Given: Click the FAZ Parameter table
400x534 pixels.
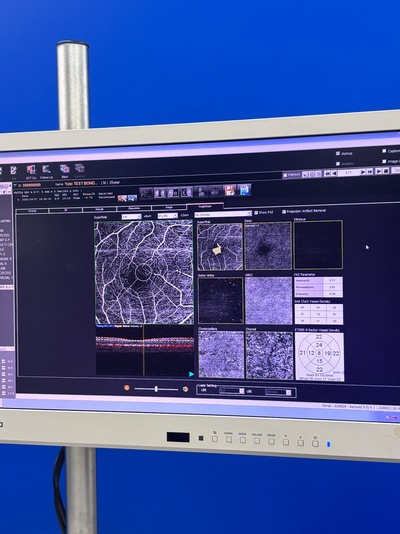Looking at the screenshot, I should (x=318, y=287).
